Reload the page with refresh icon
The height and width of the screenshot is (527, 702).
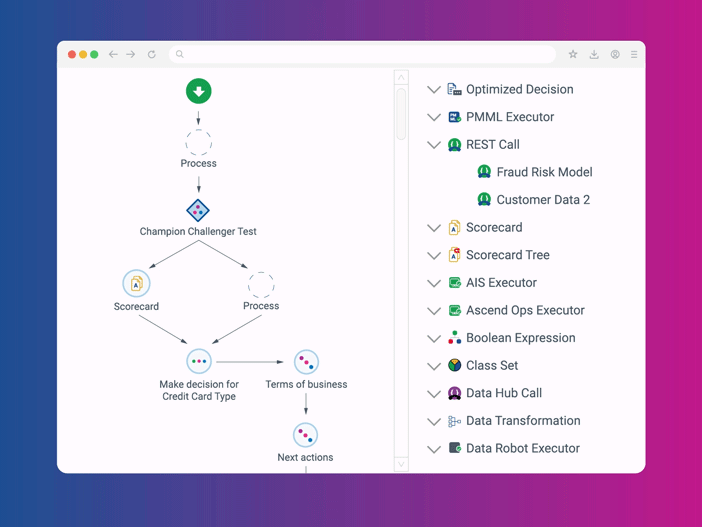pyautogui.click(x=152, y=55)
